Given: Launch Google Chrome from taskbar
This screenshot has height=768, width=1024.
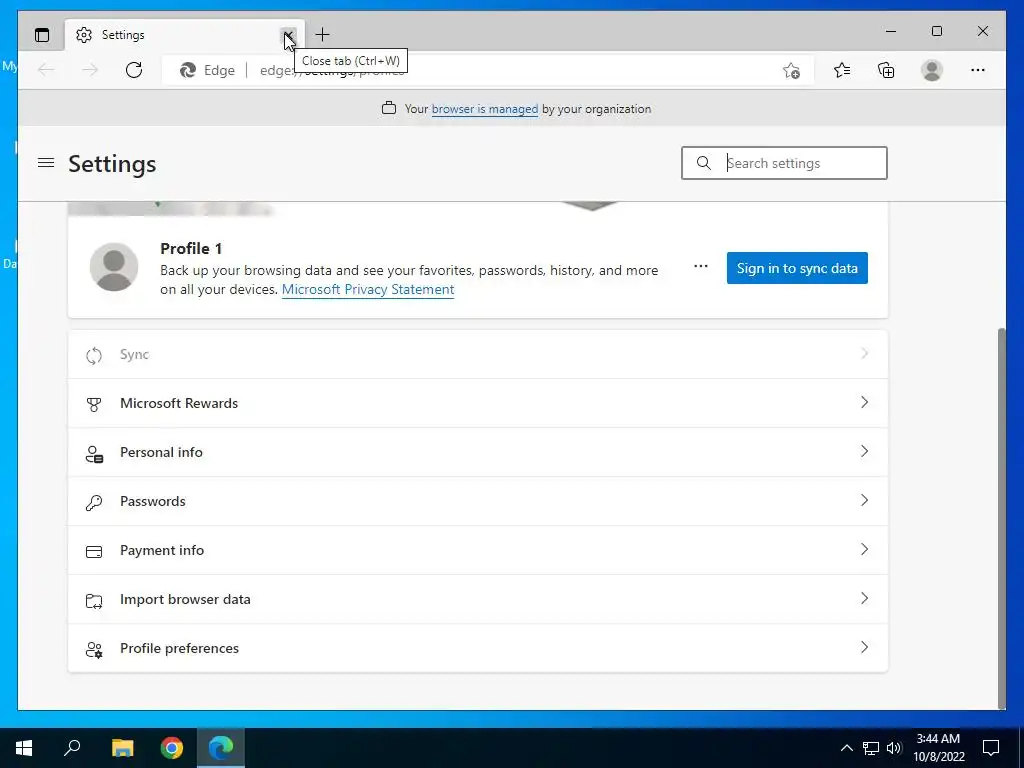Looking at the screenshot, I should point(172,748).
